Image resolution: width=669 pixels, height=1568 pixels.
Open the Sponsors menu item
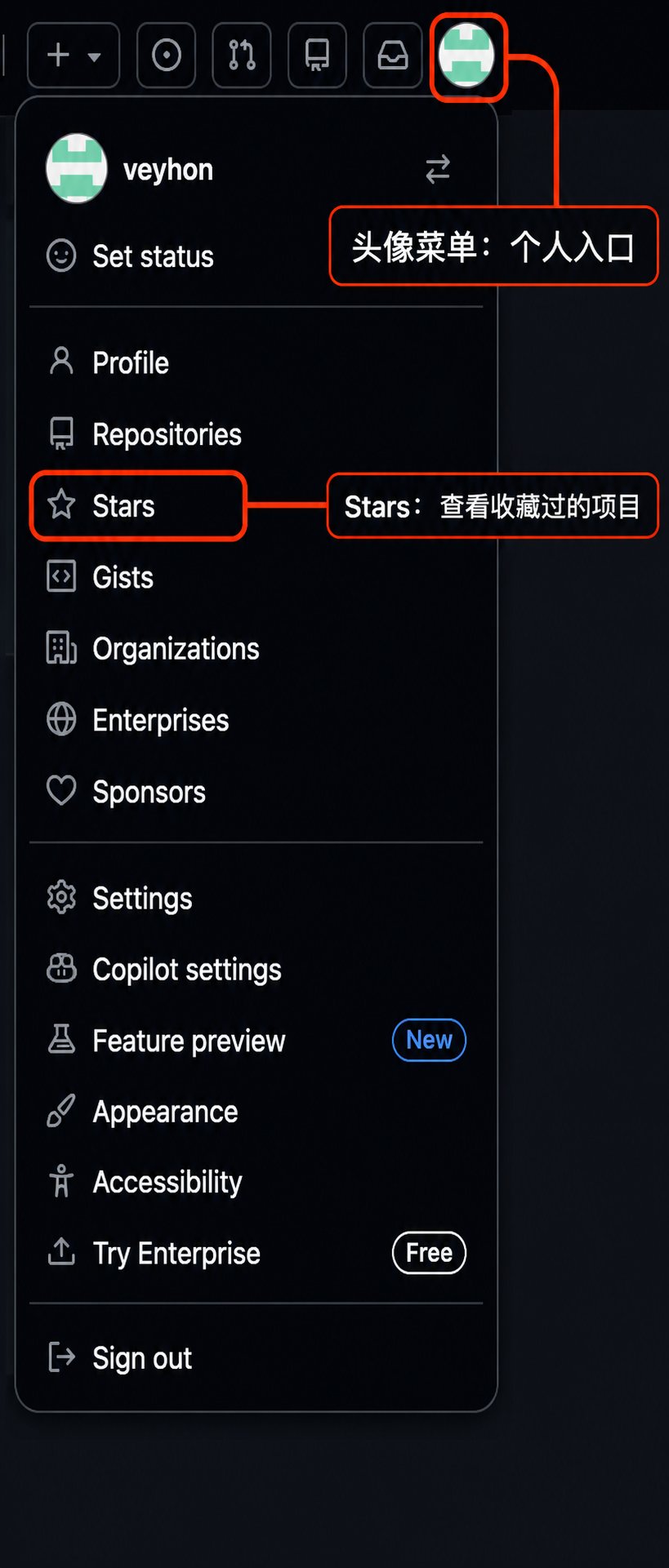click(256, 792)
